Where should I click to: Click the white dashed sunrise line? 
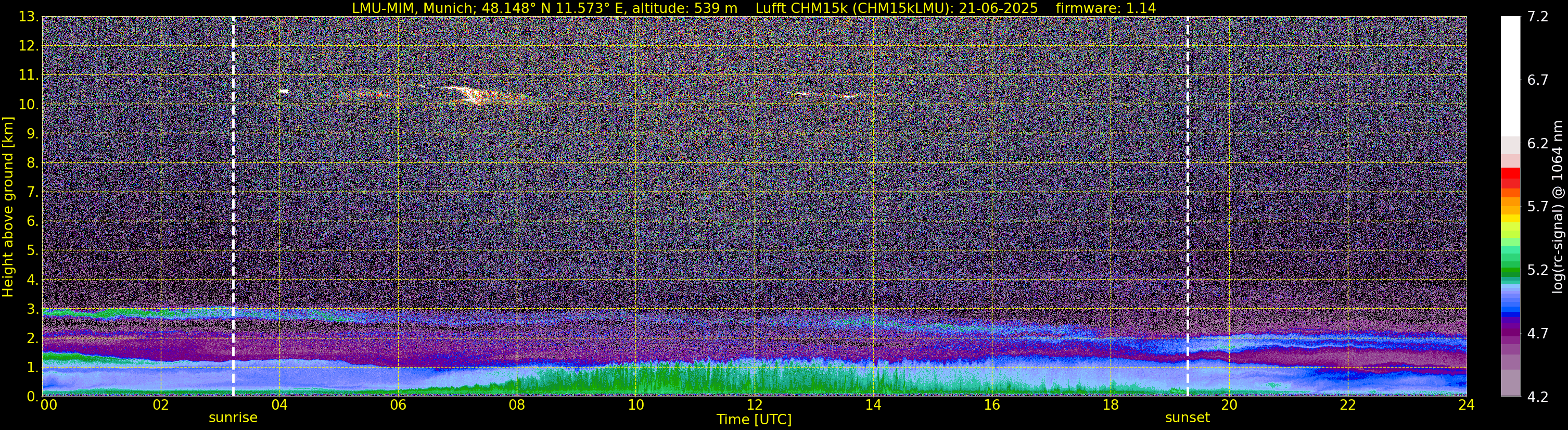point(233,206)
